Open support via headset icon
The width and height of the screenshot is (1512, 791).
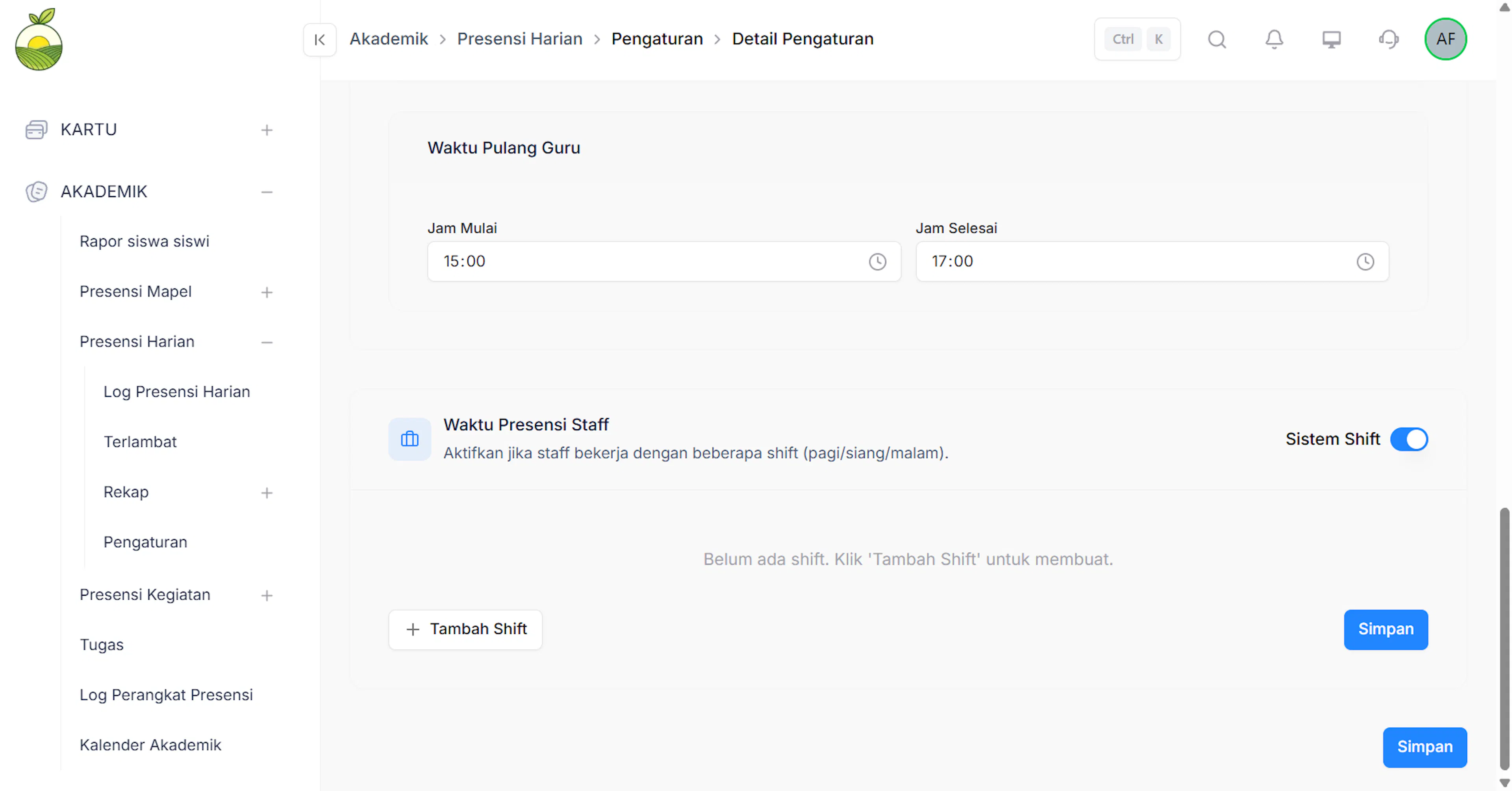point(1388,39)
